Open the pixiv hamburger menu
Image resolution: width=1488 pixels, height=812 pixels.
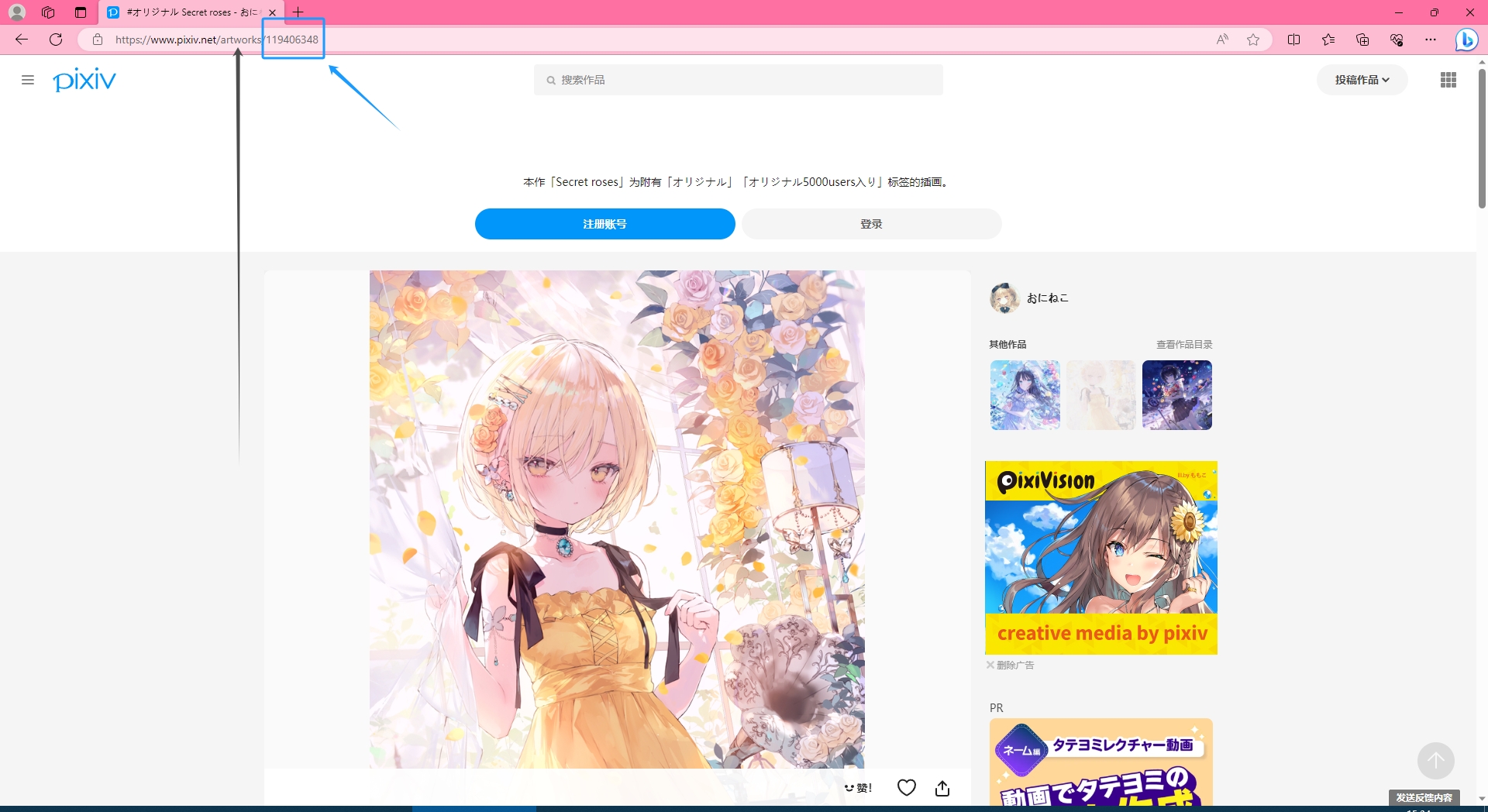click(x=28, y=80)
